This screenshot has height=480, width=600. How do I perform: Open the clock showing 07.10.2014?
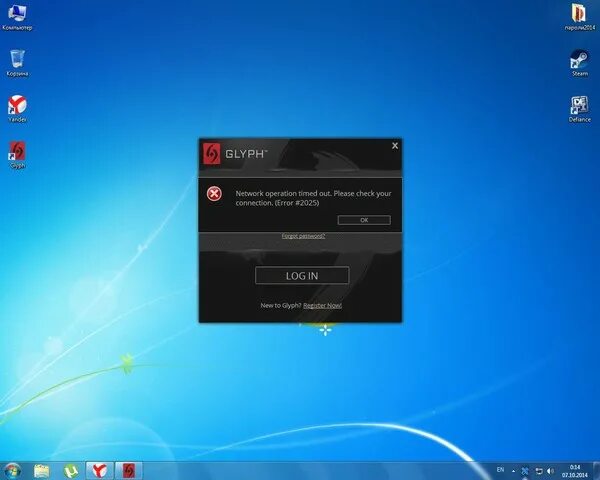(574, 471)
